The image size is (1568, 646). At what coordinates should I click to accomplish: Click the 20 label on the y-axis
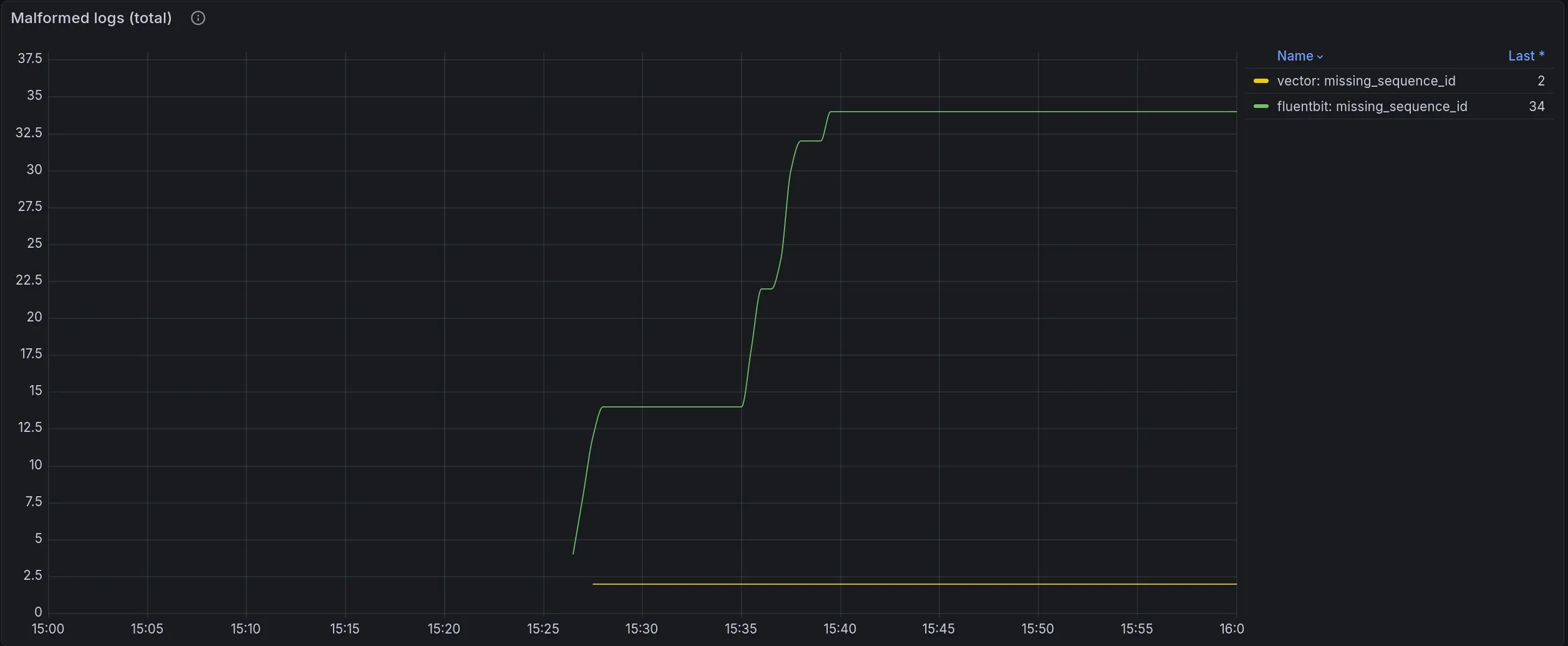coord(34,317)
